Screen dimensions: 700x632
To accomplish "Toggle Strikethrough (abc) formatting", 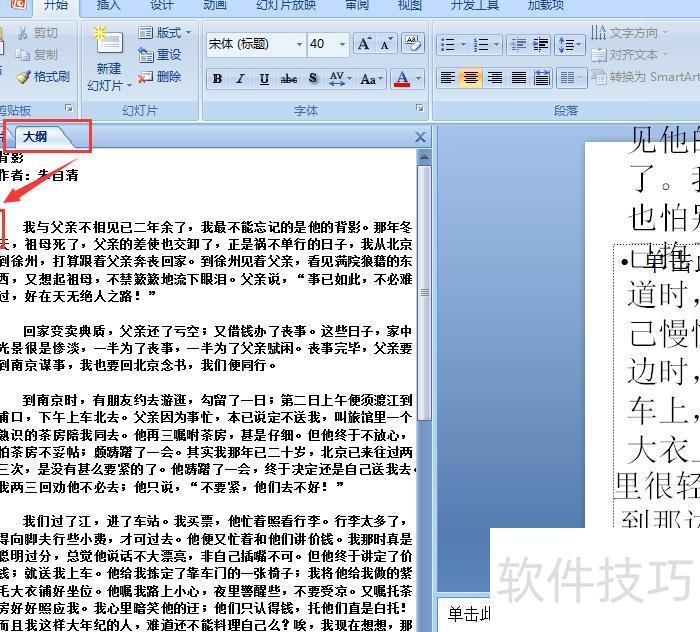I will tap(289, 79).
